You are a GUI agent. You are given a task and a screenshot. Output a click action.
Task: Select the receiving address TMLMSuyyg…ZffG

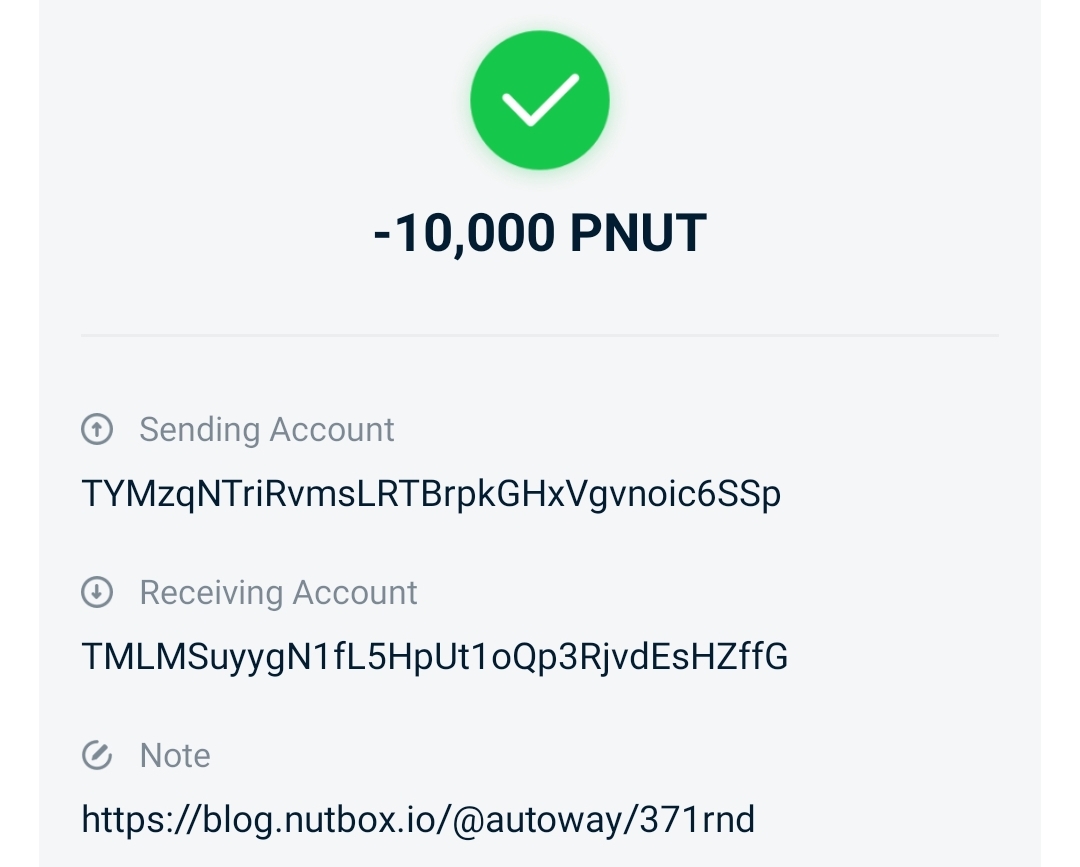[434, 657]
